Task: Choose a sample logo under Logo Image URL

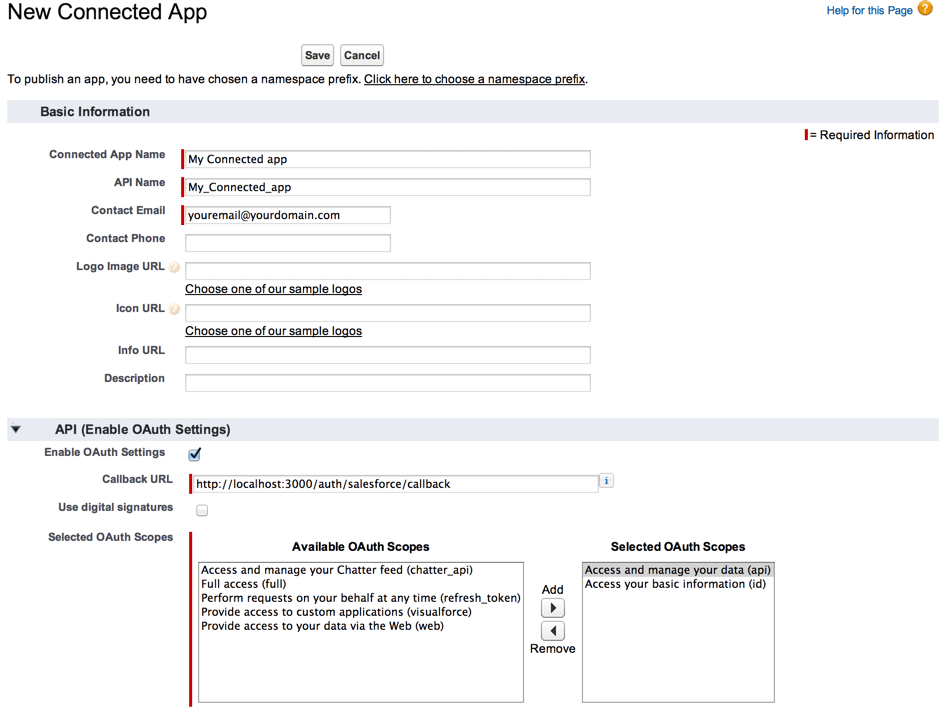Action: [273, 289]
